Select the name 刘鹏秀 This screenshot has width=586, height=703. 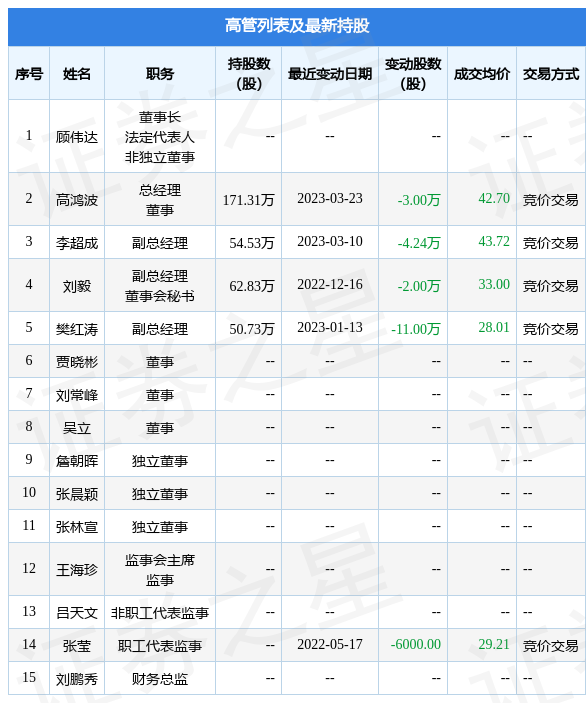pos(77,679)
